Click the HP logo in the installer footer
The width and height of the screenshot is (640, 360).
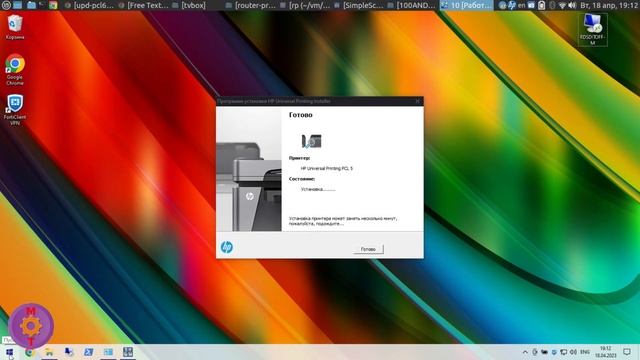(x=227, y=247)
